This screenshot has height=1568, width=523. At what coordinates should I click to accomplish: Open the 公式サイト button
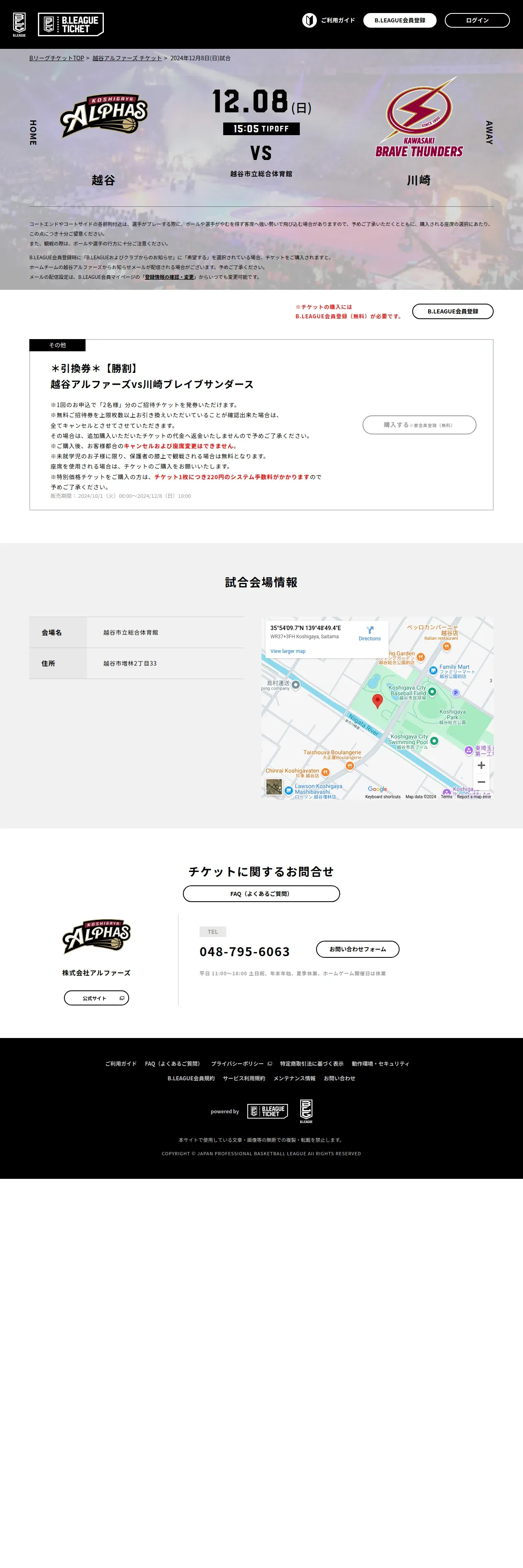(x=96, y=998)
